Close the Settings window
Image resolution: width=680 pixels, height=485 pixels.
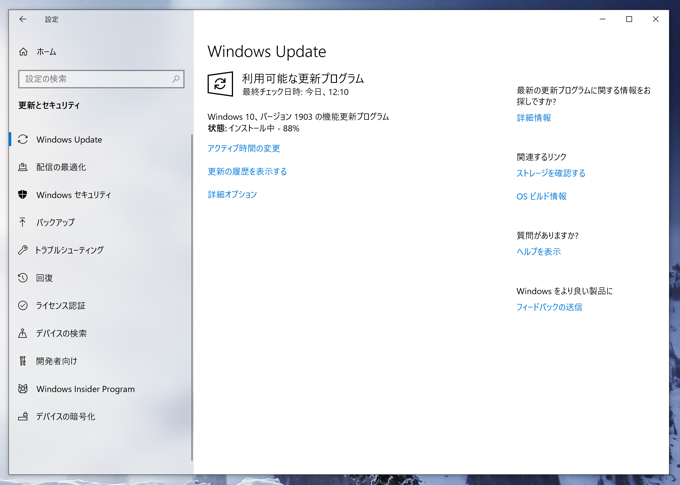click(656, 19)
